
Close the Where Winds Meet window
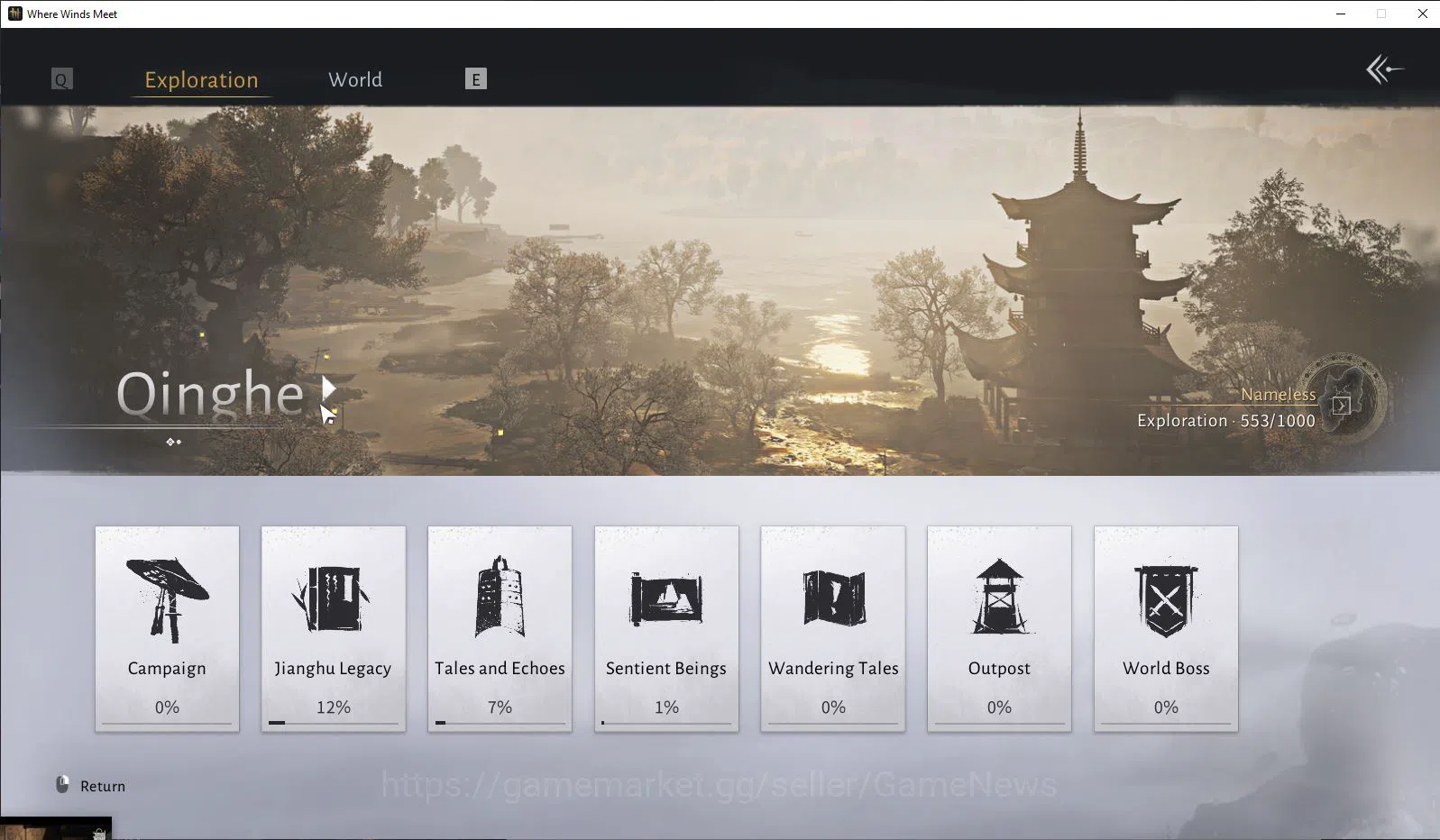coord(1422,14)
